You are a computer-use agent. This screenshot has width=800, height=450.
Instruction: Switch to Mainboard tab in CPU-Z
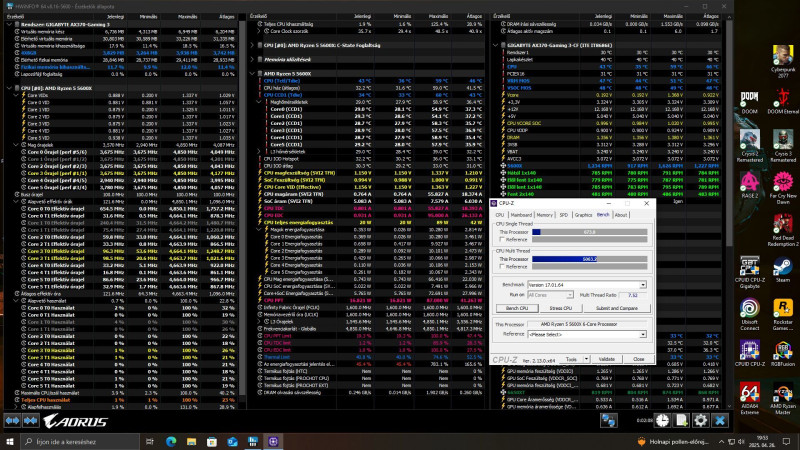(x=521, y=215)
